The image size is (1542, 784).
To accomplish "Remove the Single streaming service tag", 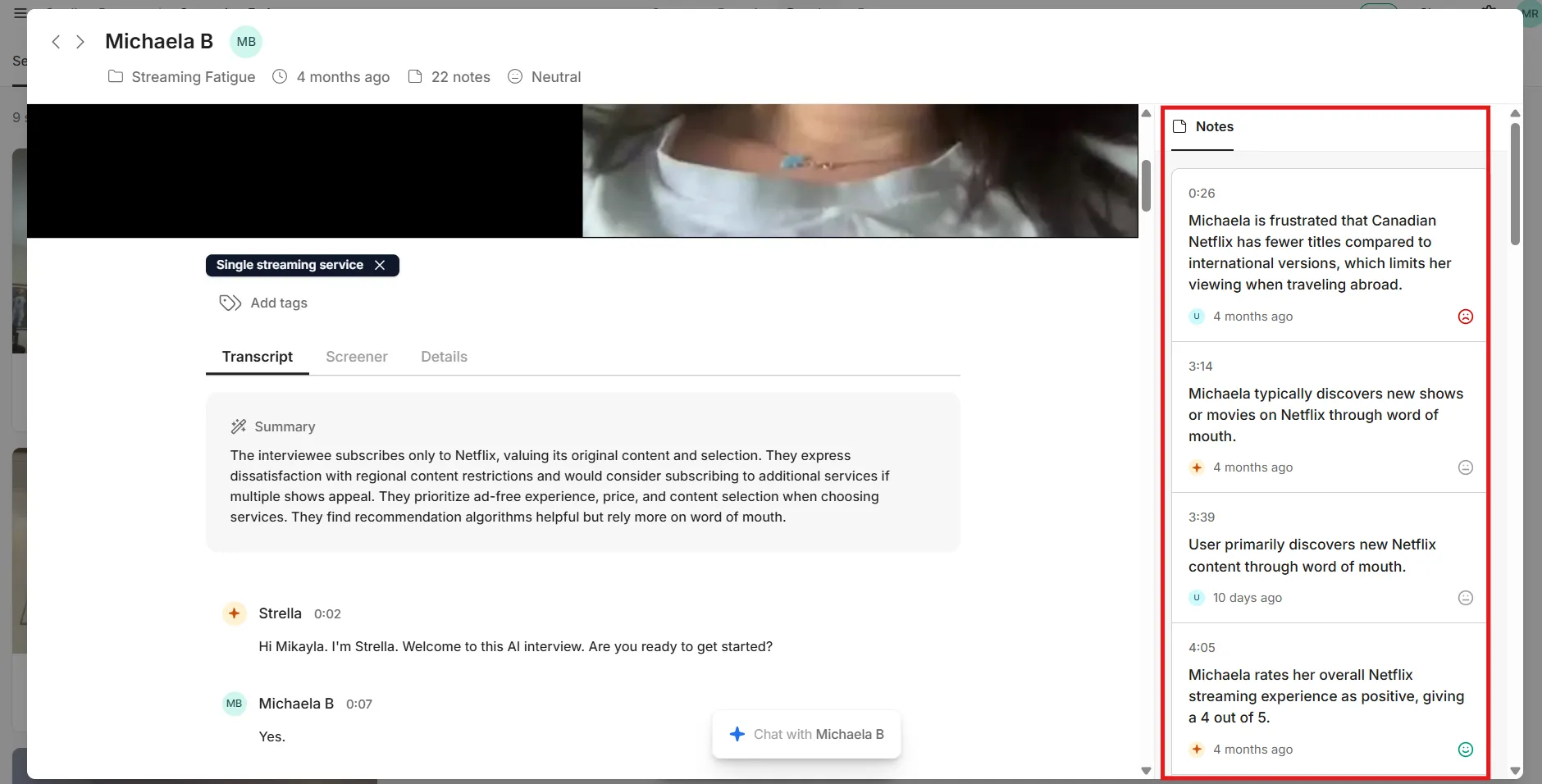I will click(380, 265).
